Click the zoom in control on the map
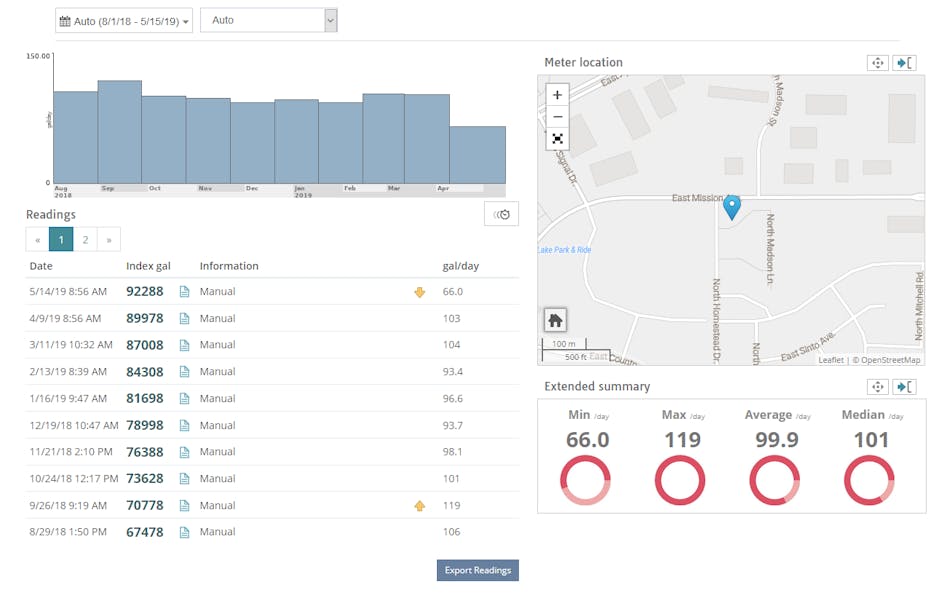 (557, 95)
